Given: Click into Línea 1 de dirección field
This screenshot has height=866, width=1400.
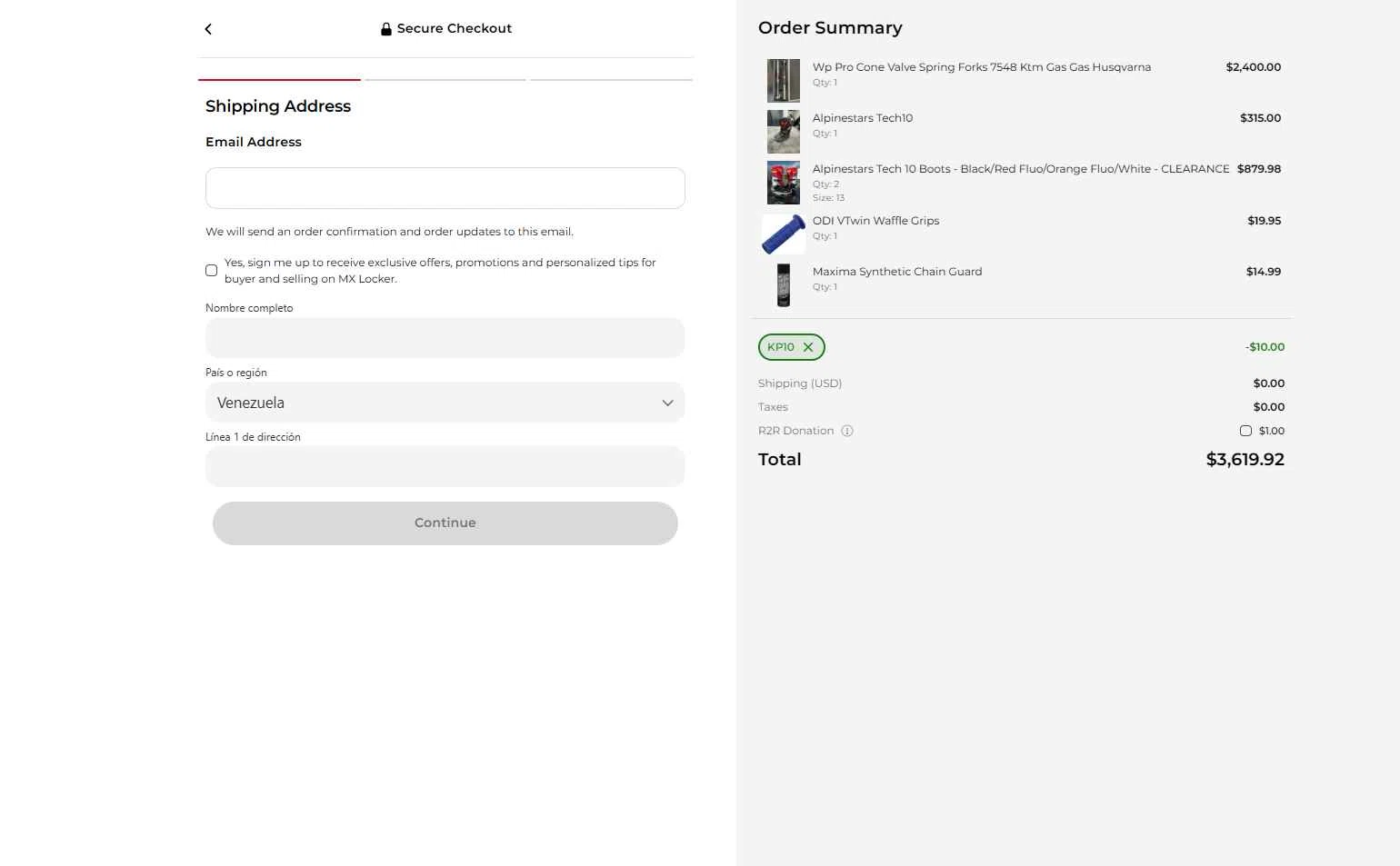Looking at the screenshot, I should [x=445, y=467].
